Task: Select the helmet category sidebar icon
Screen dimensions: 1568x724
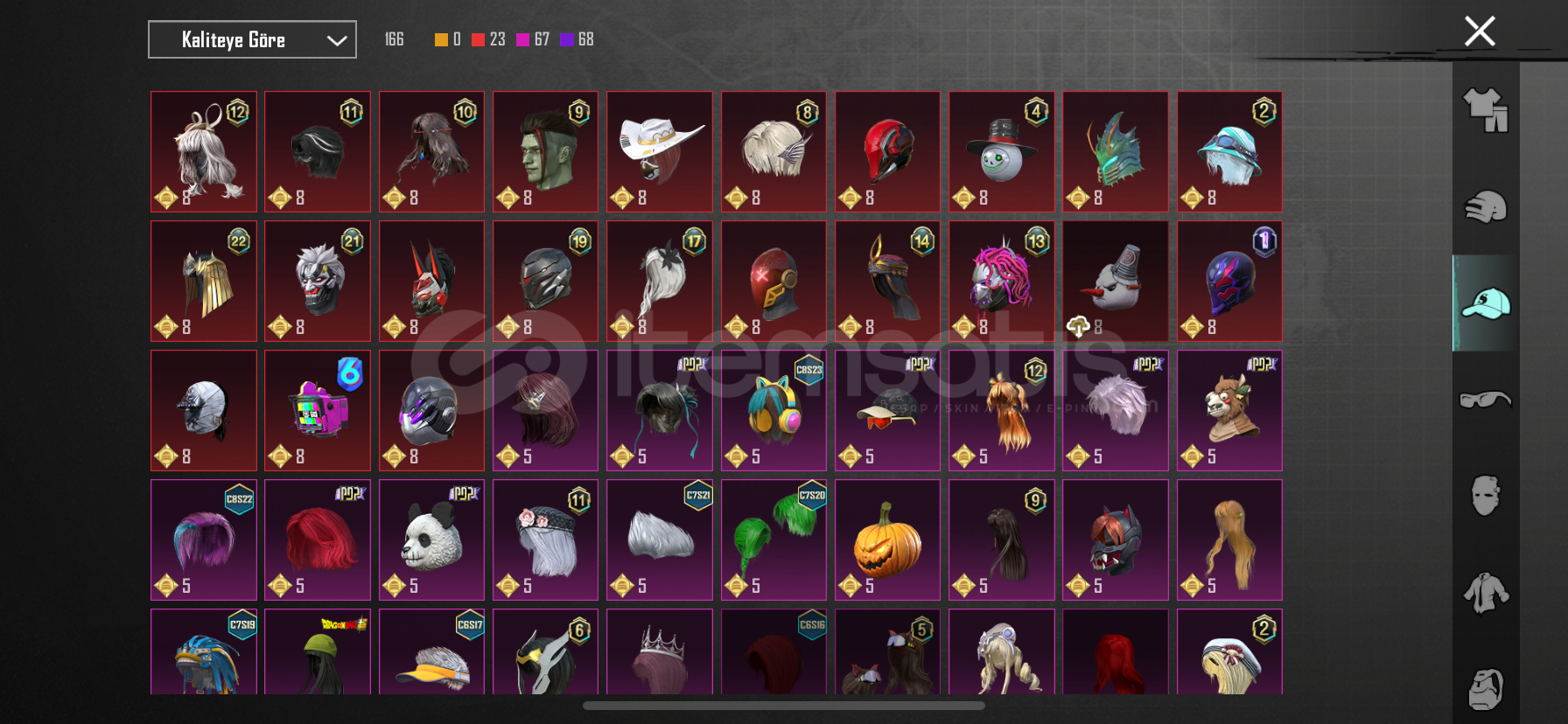Action: pos(1485,207)
